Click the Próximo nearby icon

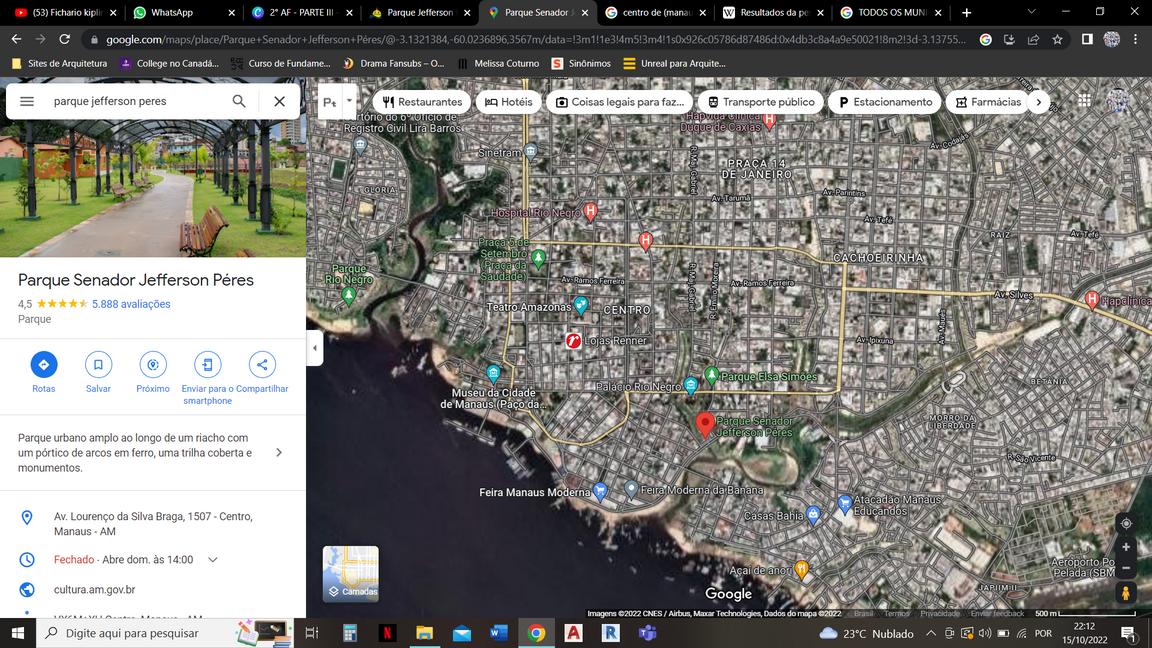(x=153, y=364)
